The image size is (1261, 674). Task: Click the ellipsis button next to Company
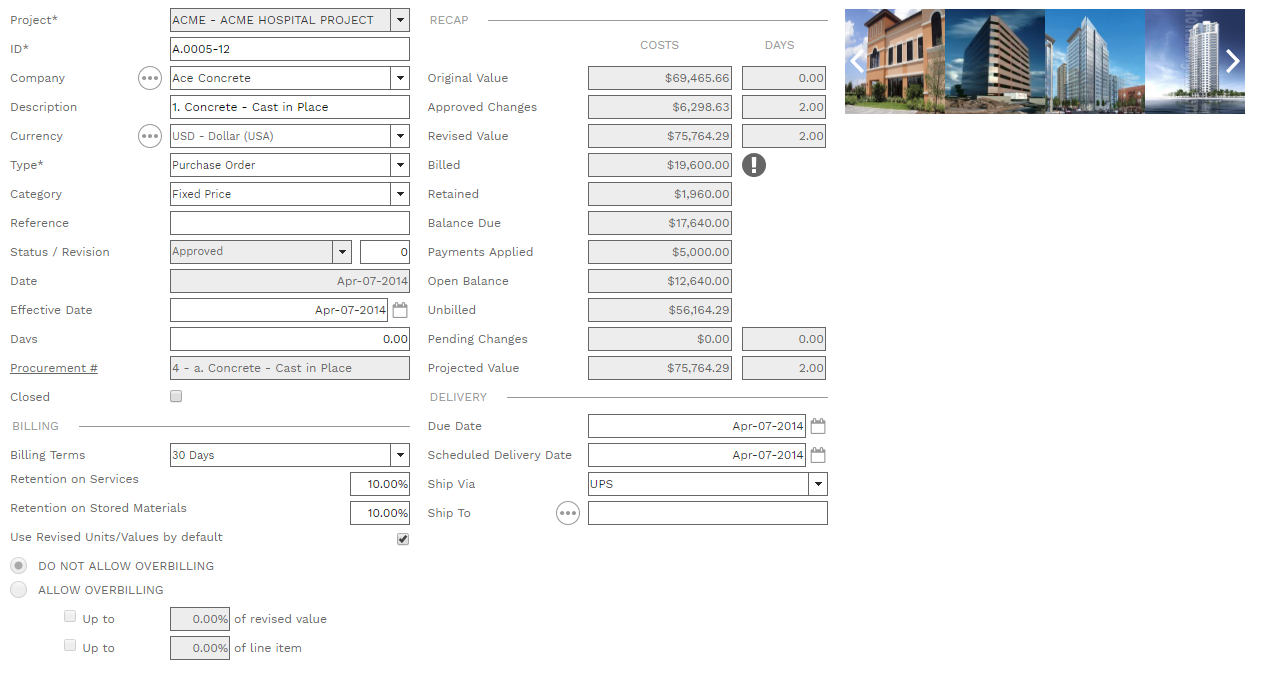pyautogui.click(x=149, y=78)
